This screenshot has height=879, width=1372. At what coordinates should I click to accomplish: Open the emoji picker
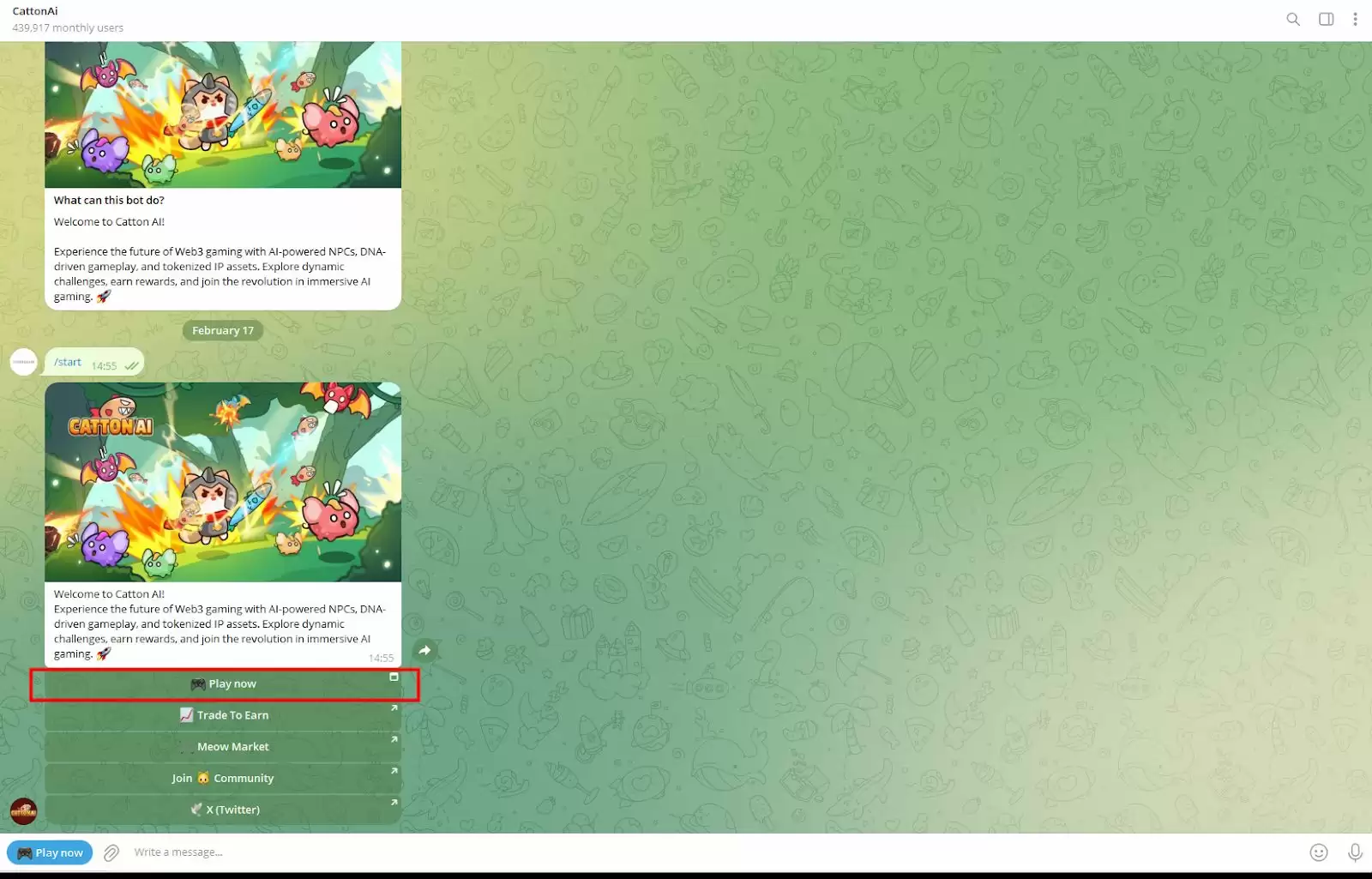1318,852
